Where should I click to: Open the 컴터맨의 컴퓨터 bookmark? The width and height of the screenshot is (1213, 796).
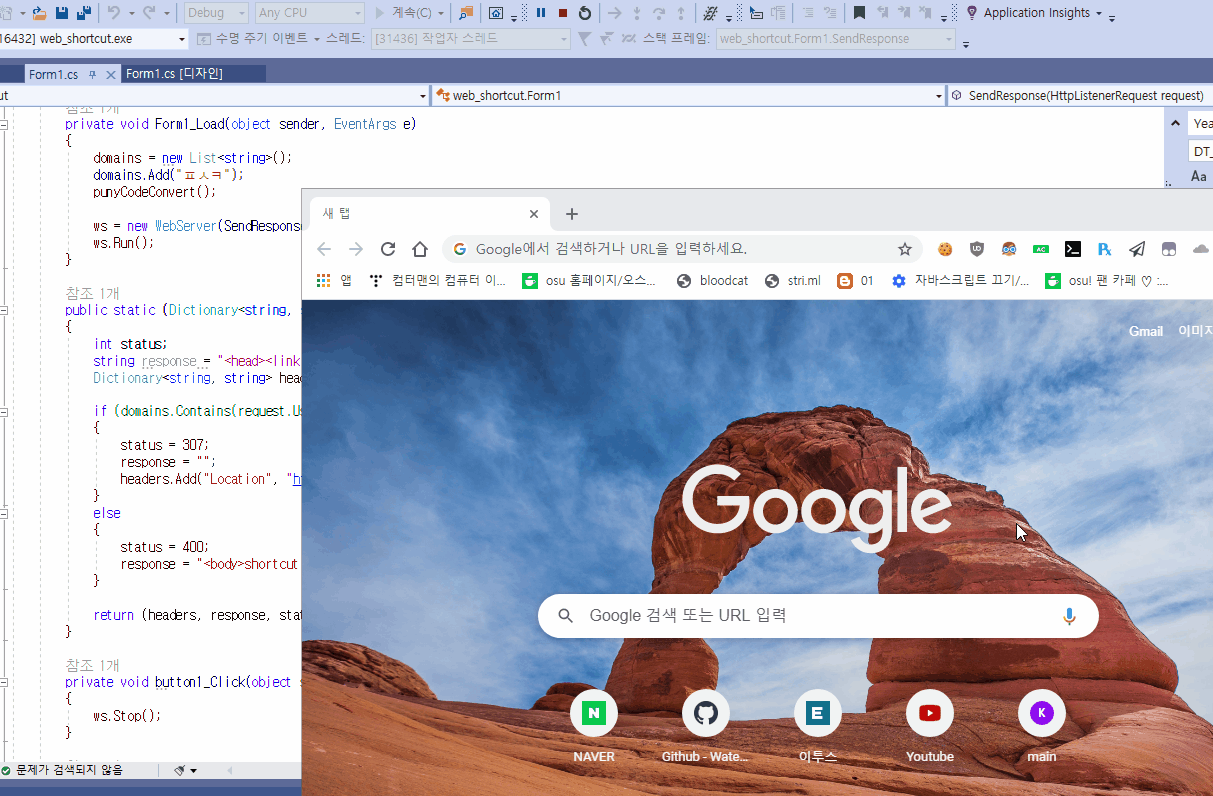(x=437, y=281)
